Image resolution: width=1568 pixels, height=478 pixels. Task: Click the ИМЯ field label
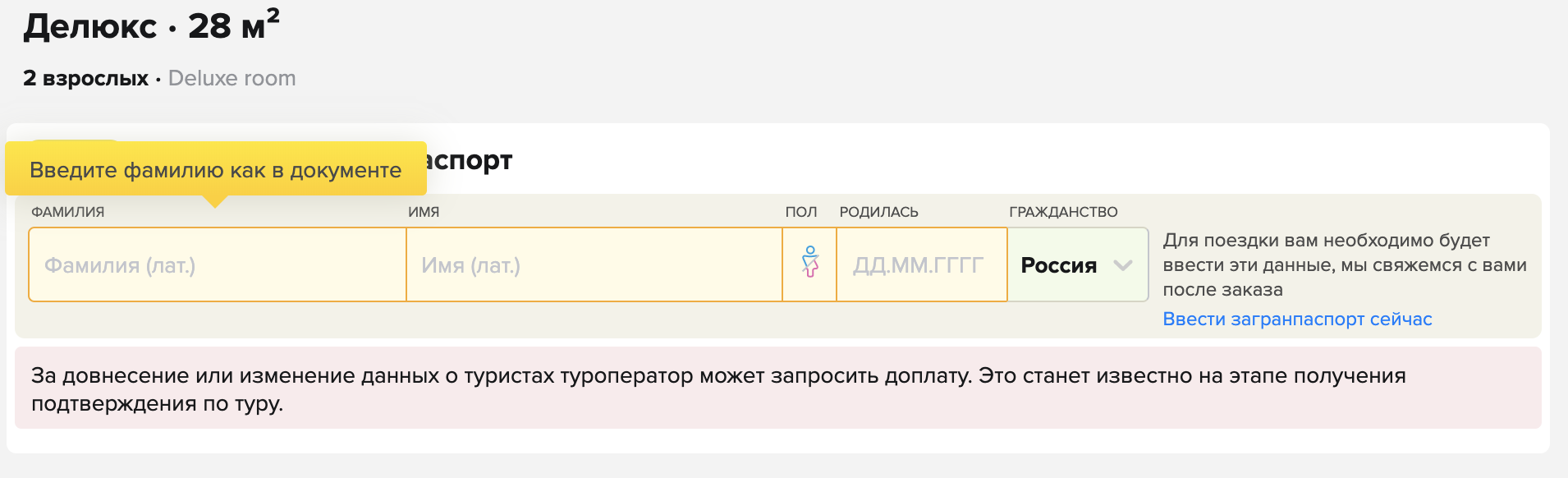(424, 212)
